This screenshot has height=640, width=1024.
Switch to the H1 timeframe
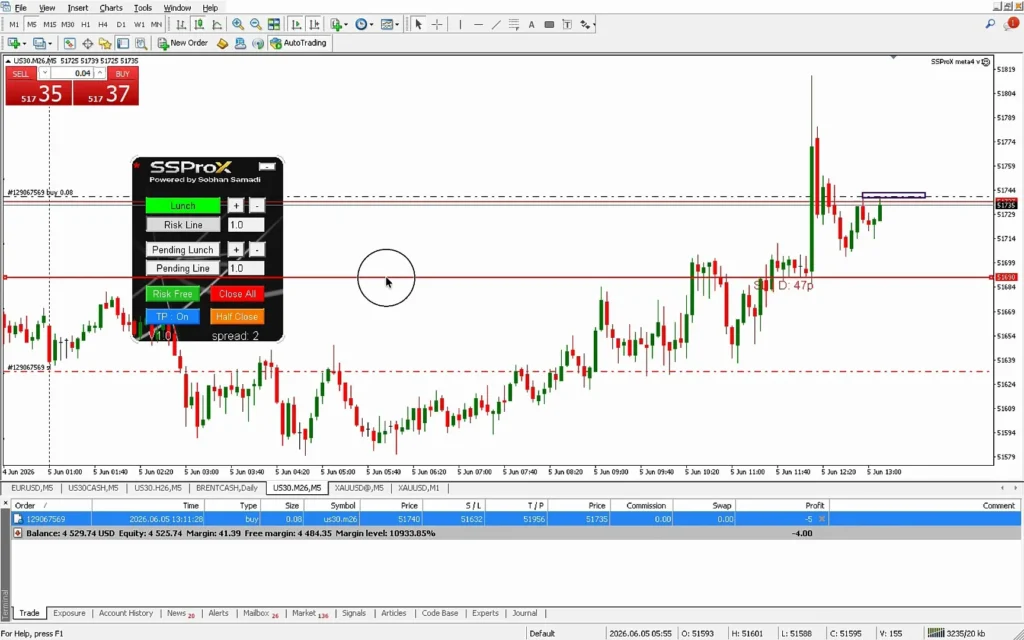coord(86,25)
